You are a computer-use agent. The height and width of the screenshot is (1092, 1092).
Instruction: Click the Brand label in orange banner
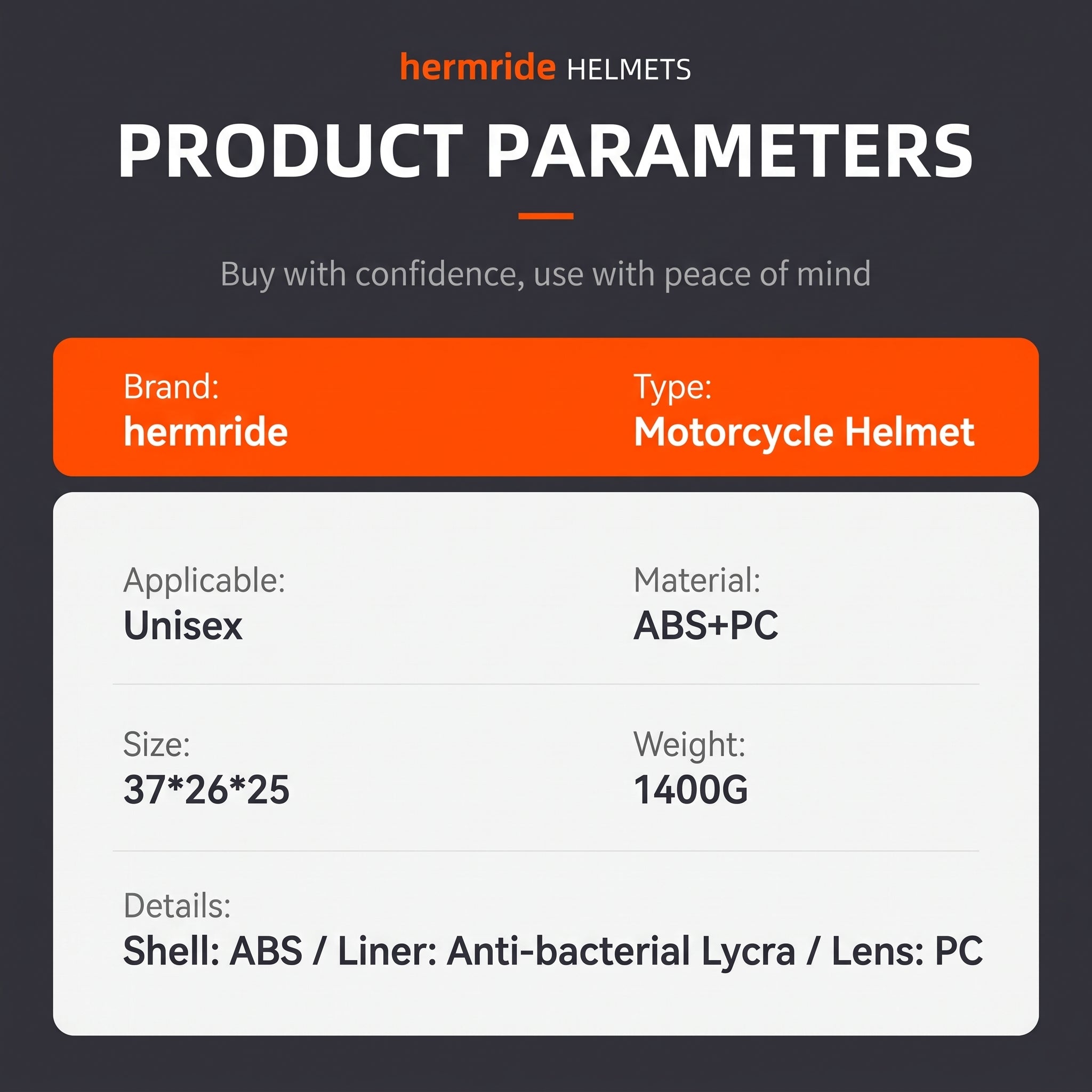171,387
